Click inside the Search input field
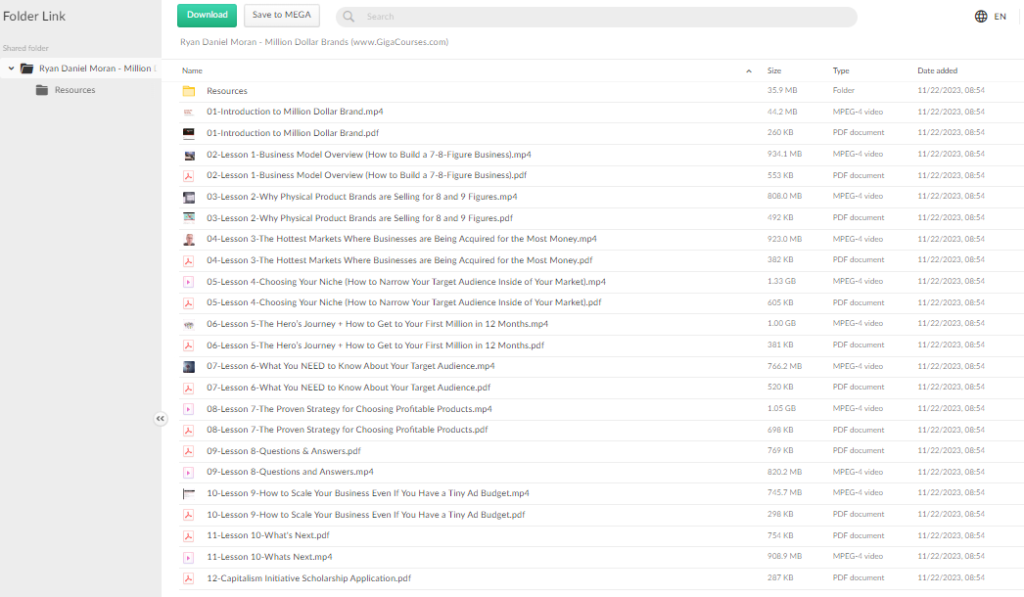Image resolution: width=1024 pixels, height=597 pixels. (x=600, y=17)
